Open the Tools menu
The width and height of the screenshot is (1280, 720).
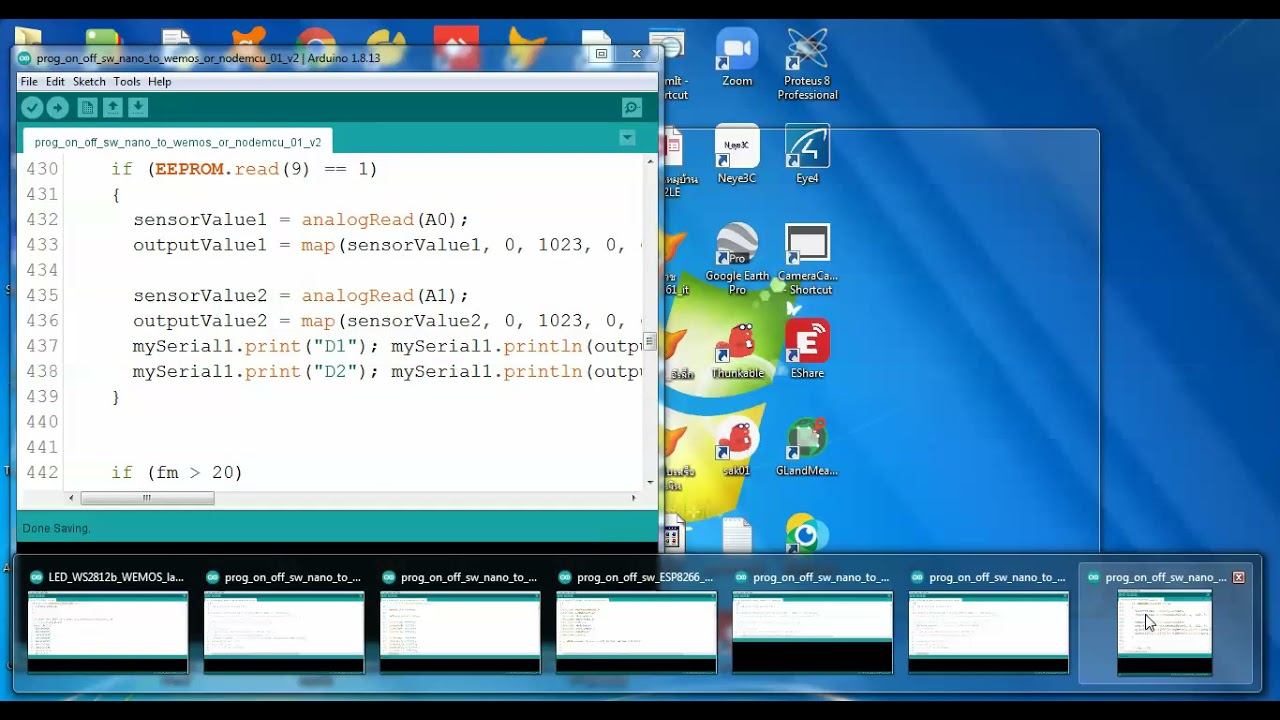127,82
